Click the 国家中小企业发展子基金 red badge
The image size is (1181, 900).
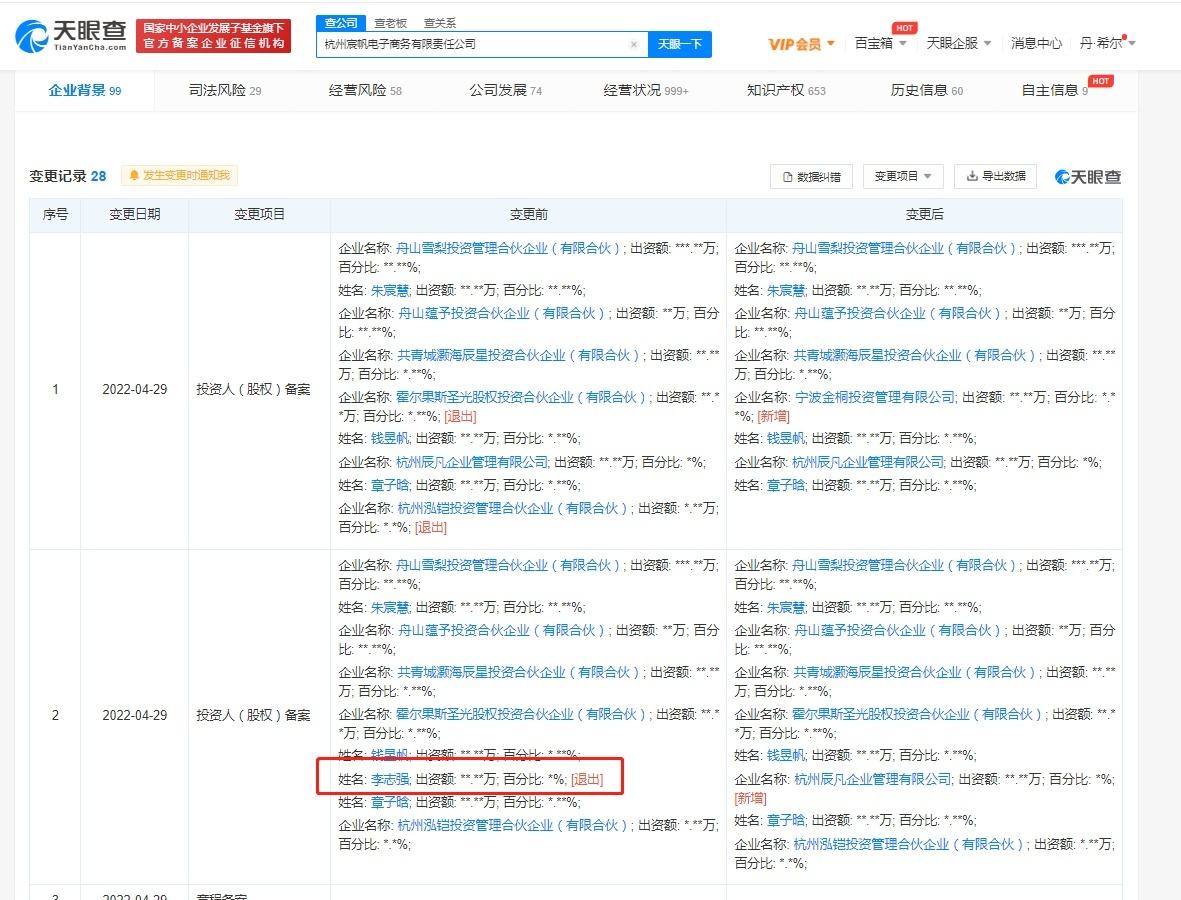pyautogui.click(x=213, y=33)
